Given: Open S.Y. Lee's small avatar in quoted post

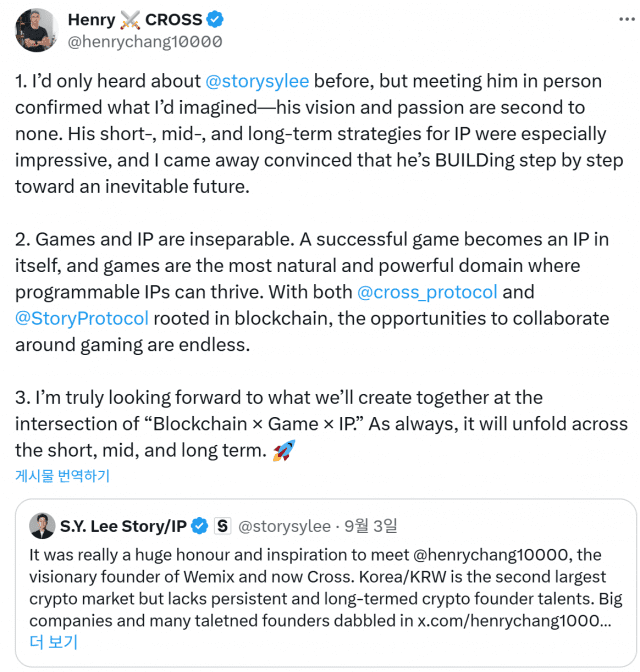Looking at the screenshot, I should pos(42,525).
